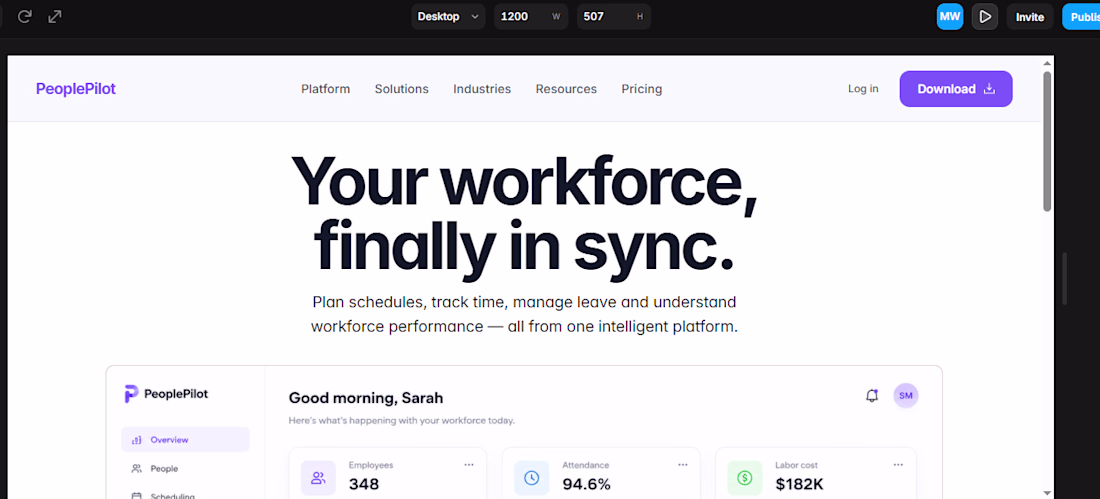Open the Labor cost three-dot menu

pos(898,465)
